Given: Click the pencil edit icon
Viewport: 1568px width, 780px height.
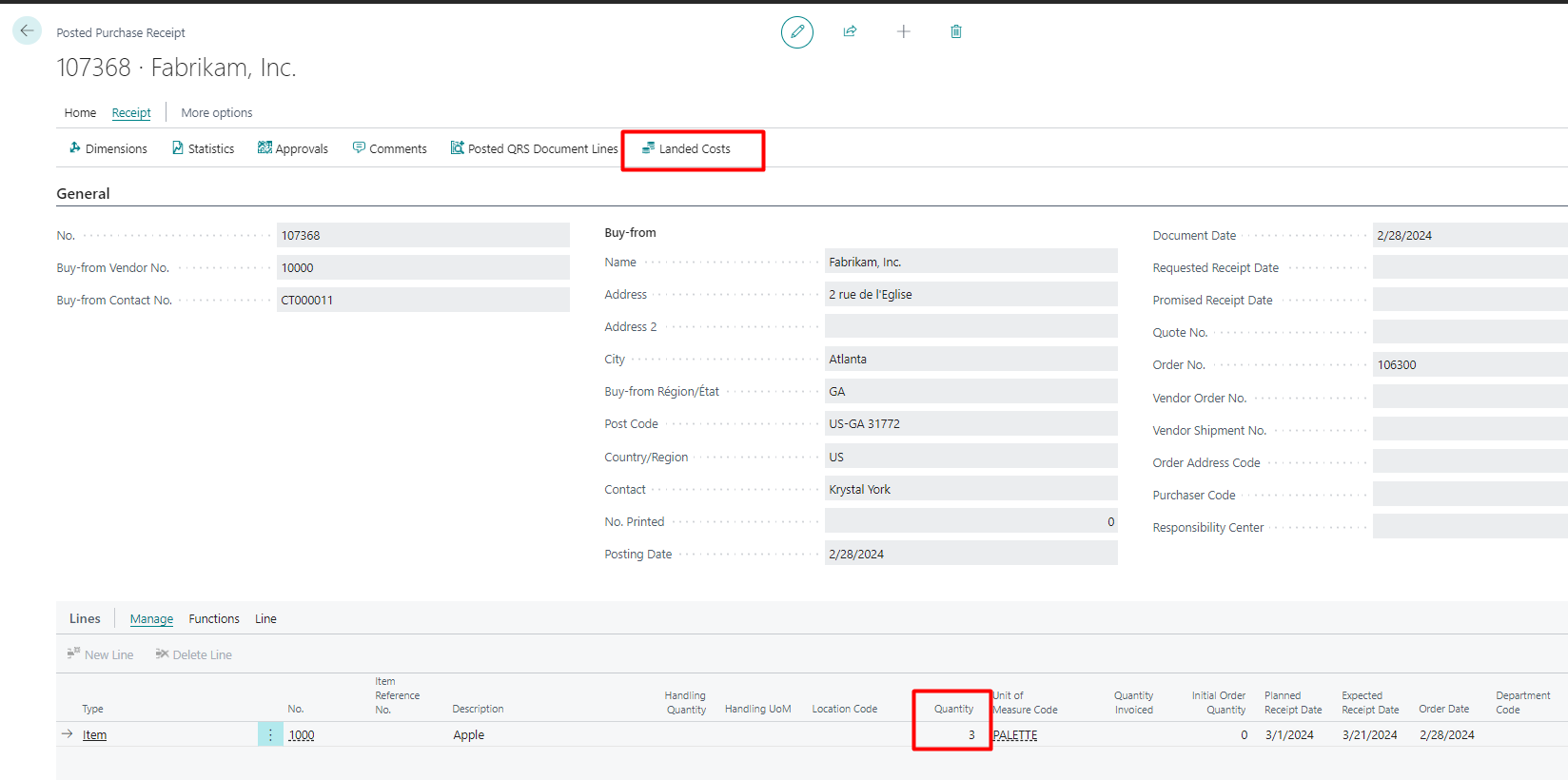Looking at the screenshot, I should (796, 32).
